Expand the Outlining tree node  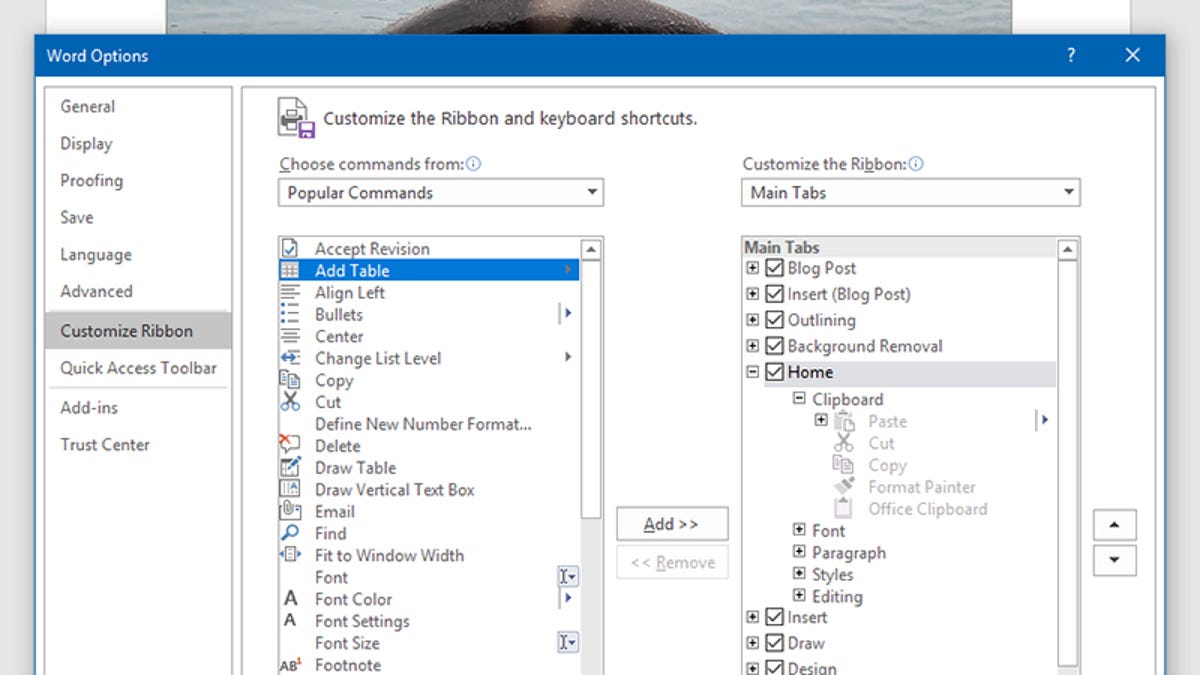pyautogui.click(x=752, y=320)
